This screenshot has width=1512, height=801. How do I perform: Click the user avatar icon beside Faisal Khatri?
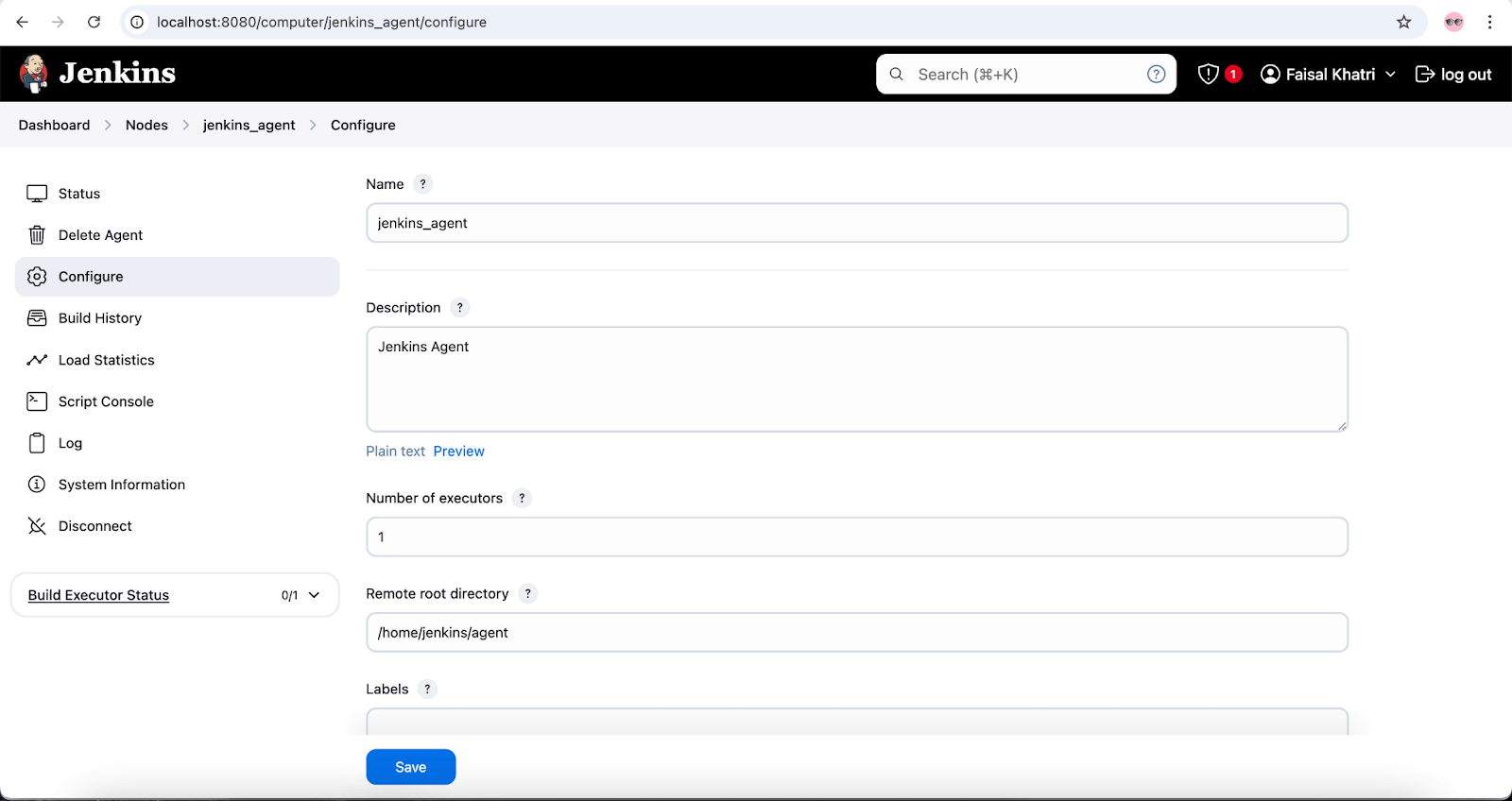pos(1270,74)
